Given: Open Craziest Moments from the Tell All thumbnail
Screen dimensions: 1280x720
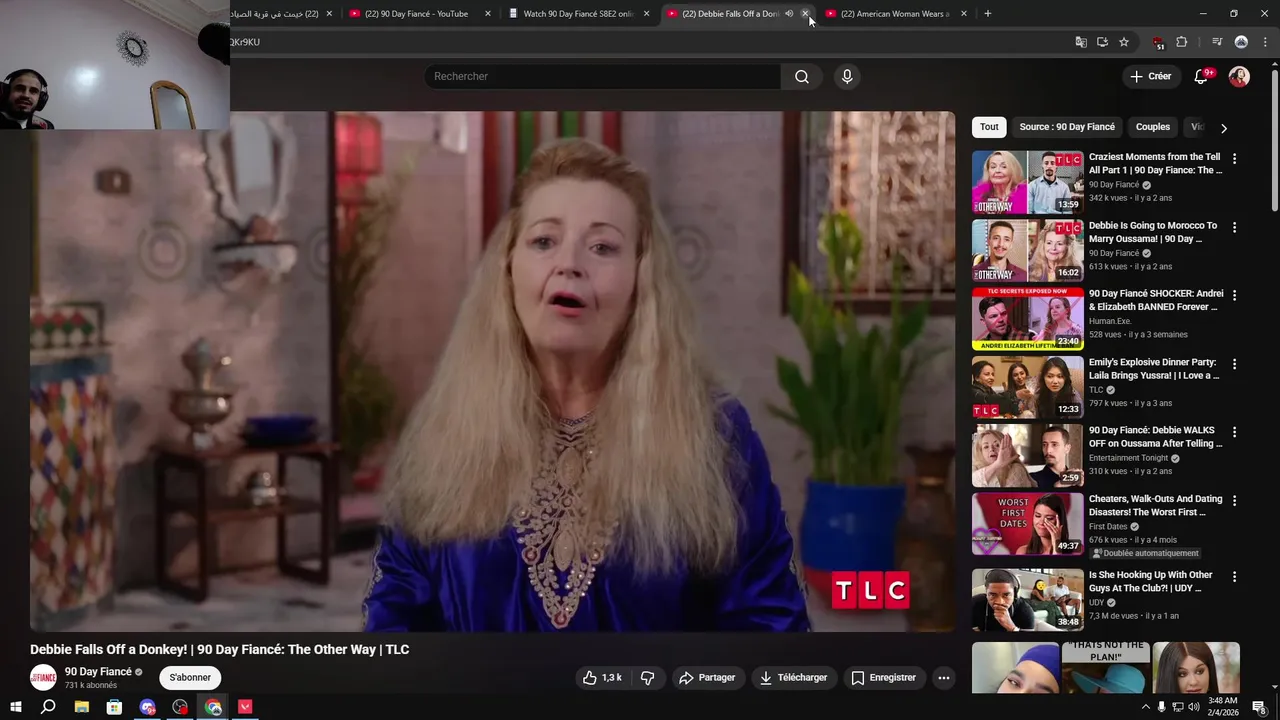Looking at the screenshot, I should [1027, 182].
